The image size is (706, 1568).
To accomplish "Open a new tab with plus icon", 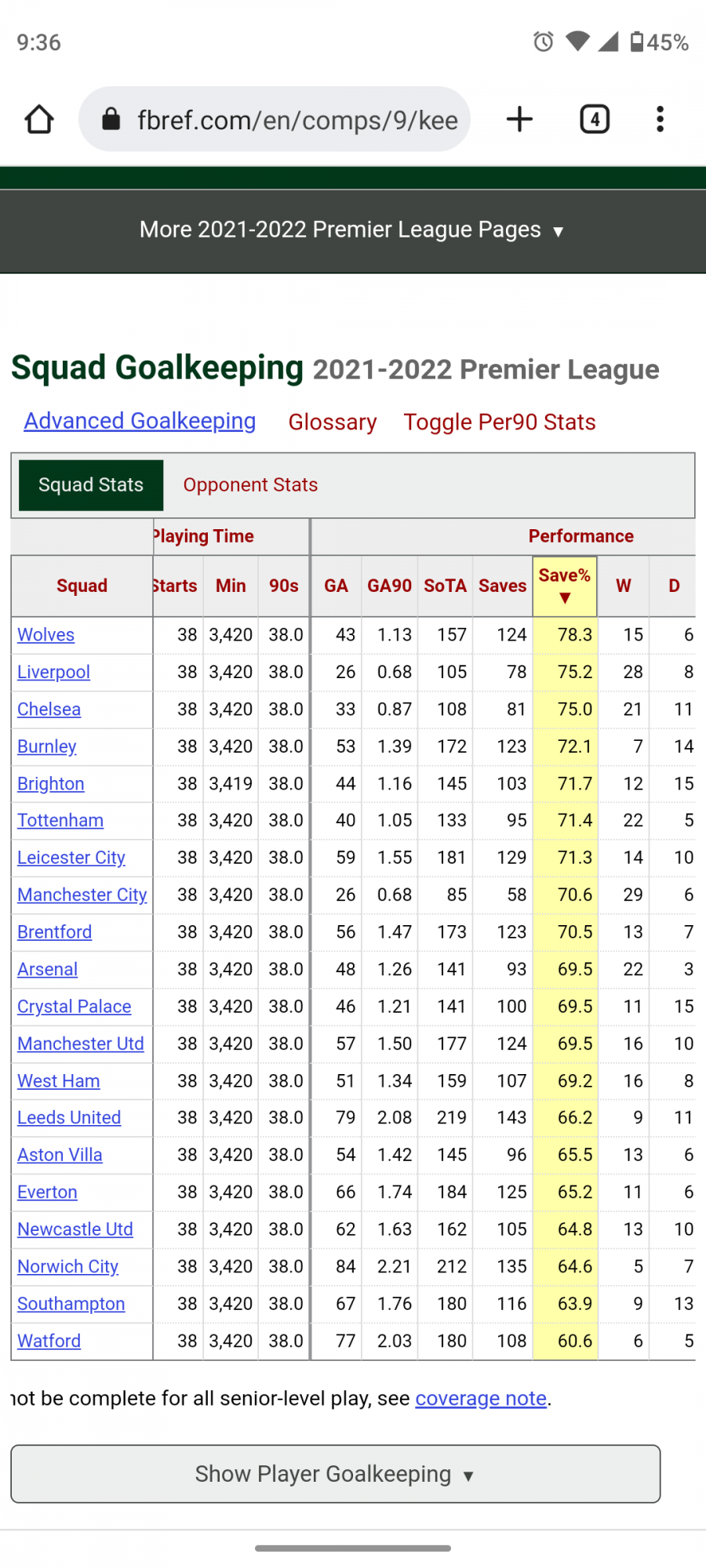I will (519, 120).
